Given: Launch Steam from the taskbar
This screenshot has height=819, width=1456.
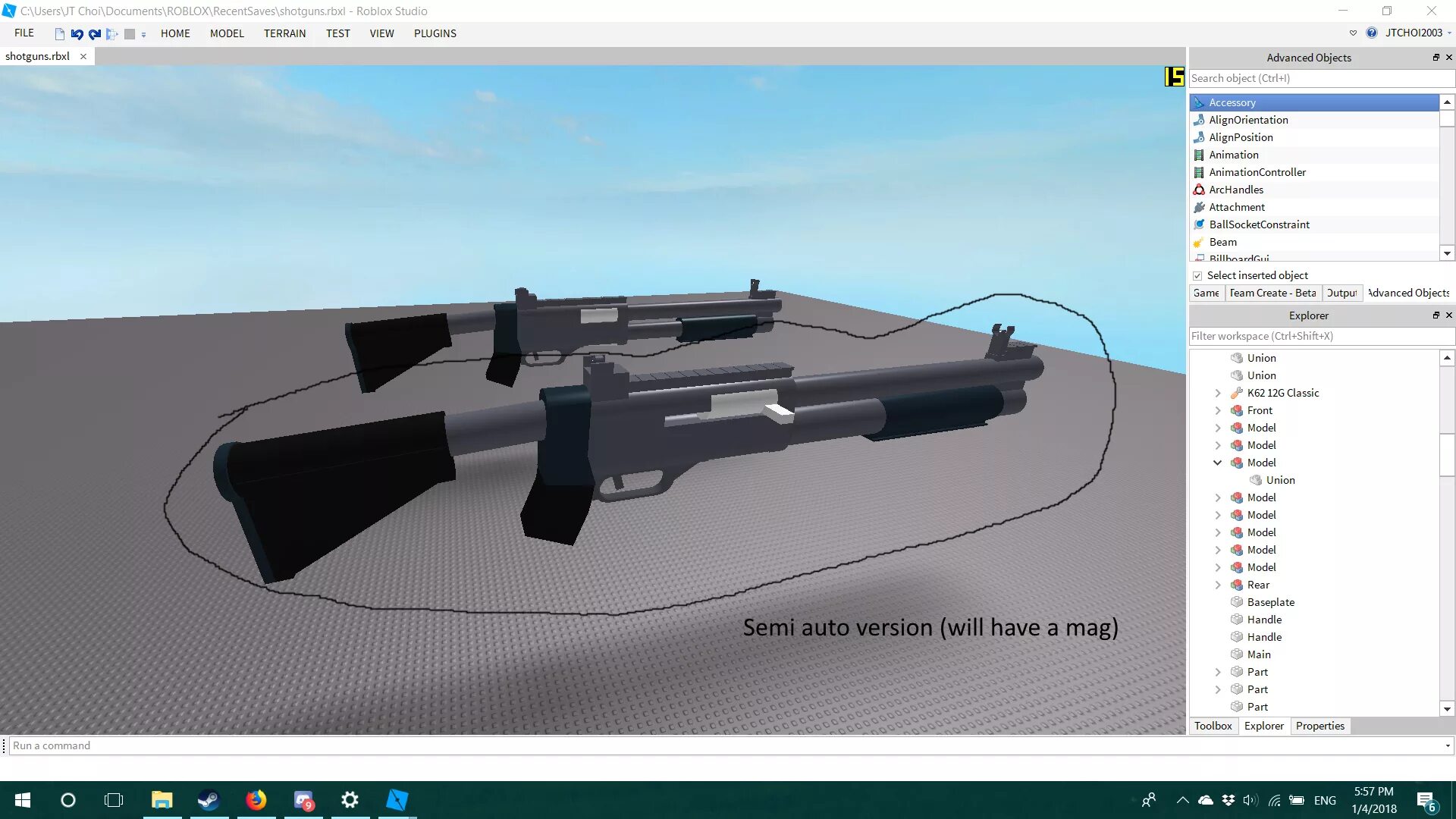Looking at the screenshot, I should point(209,800).
